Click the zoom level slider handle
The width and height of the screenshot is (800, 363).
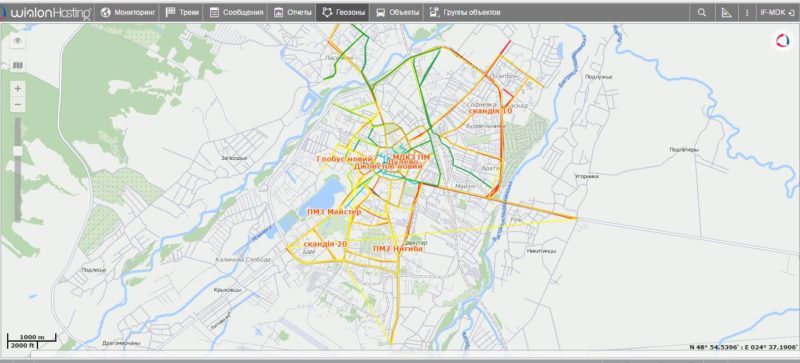[x=18, y=151]
